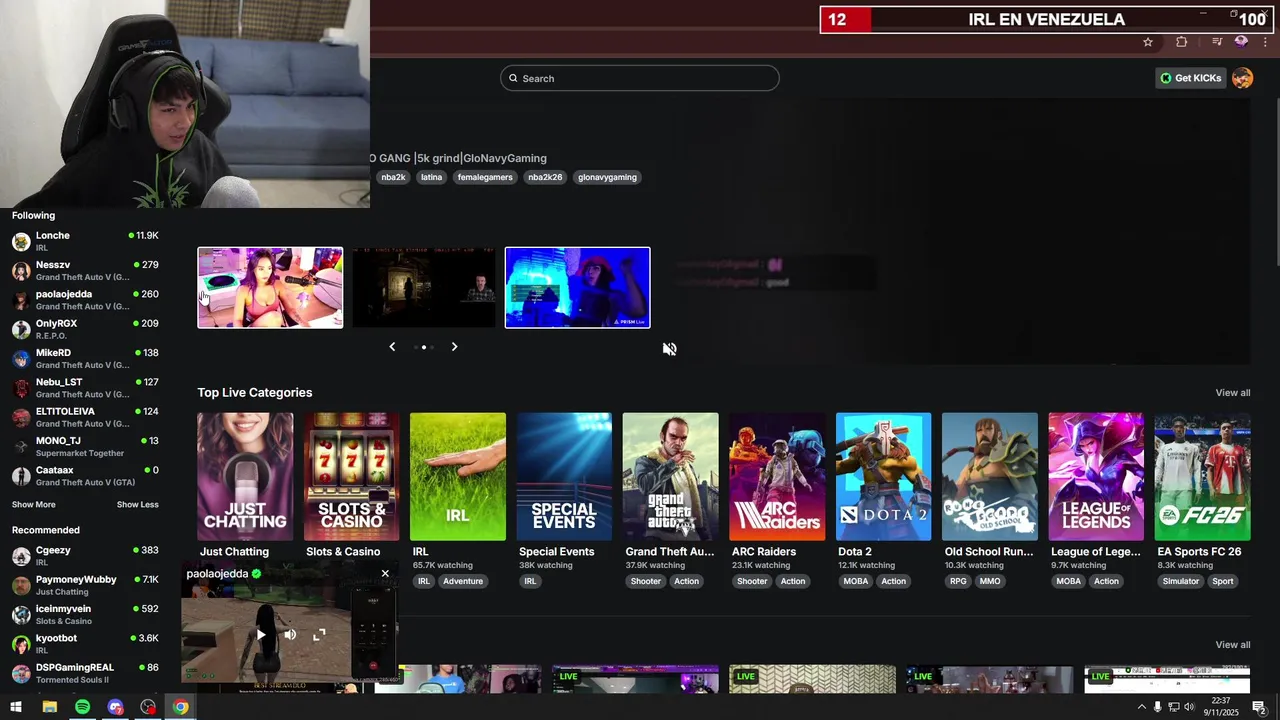
Task: Open the Slots & Casino category card
Action: point(351,477)
